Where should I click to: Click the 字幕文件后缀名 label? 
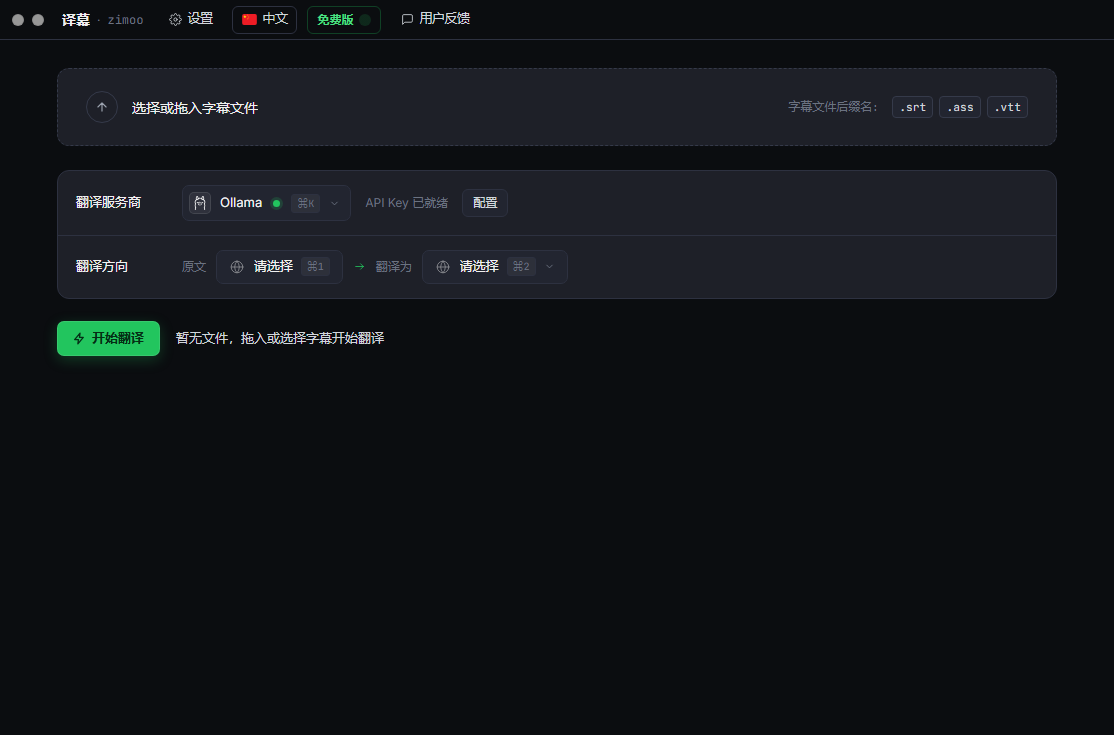(x=833, y=107)
